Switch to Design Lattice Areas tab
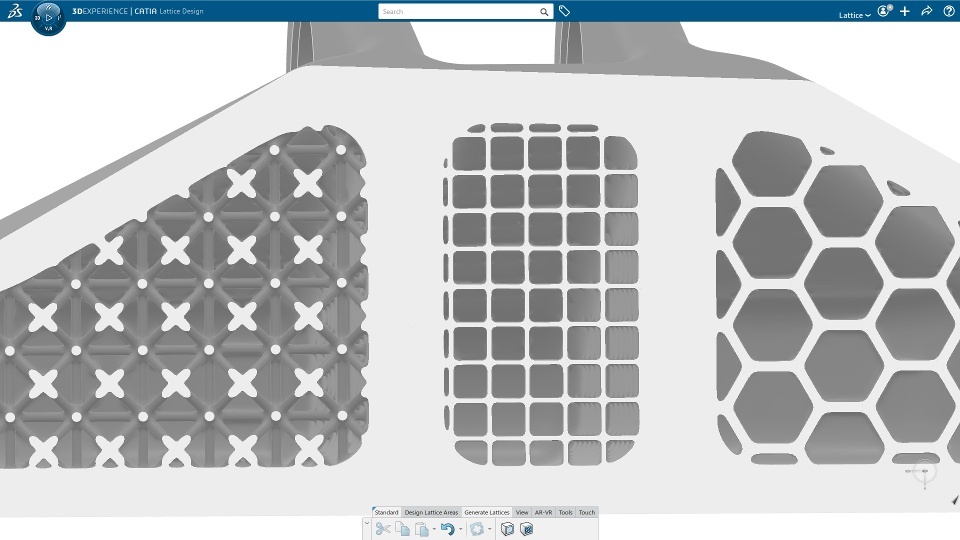 (431, 512)
